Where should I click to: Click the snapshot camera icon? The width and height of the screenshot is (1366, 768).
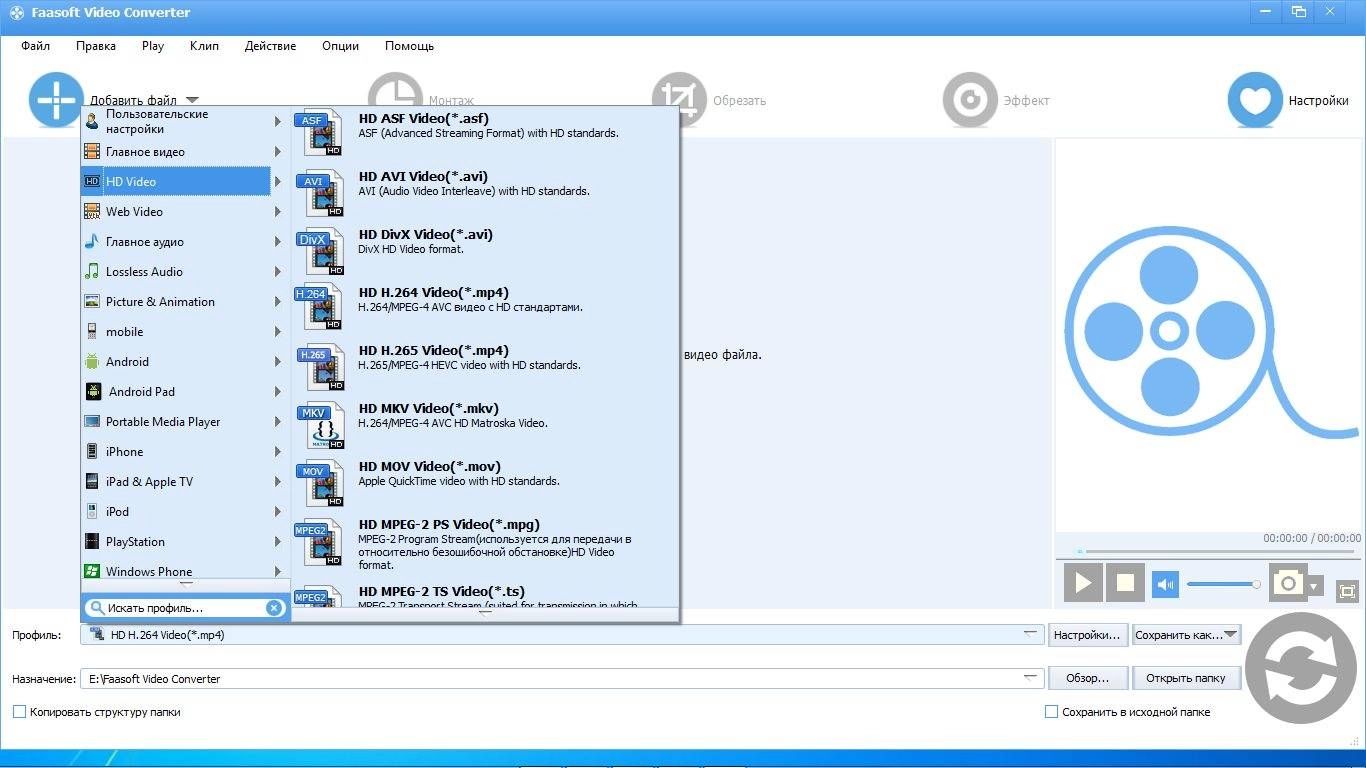pyautogui.click(x=1287, y=583)
